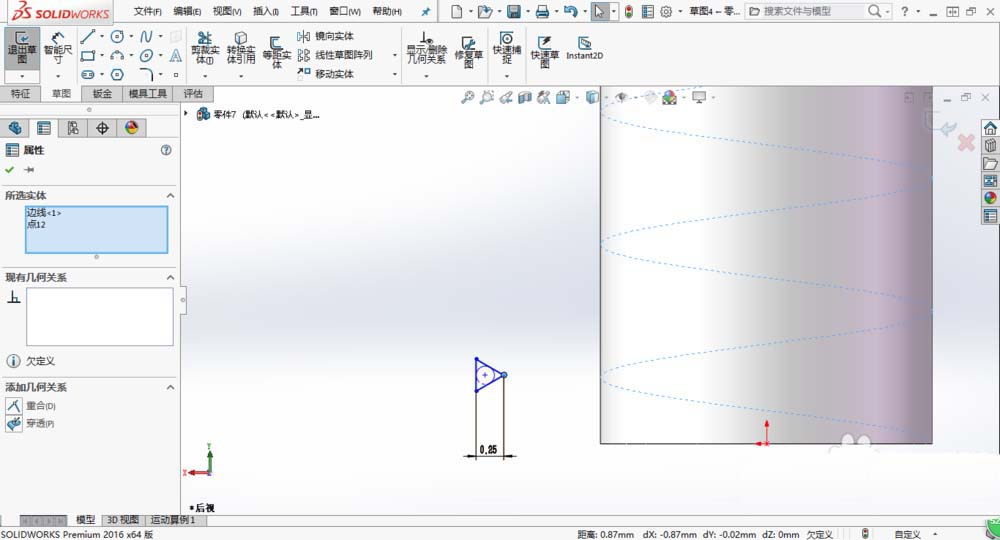Add Pierce (穿透) relation

point(30,423)
